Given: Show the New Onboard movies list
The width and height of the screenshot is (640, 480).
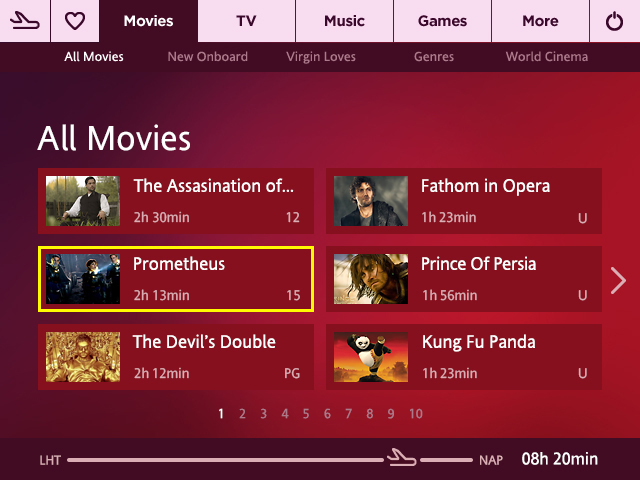Looking at the screenshot, I should [x=207, y=57].
